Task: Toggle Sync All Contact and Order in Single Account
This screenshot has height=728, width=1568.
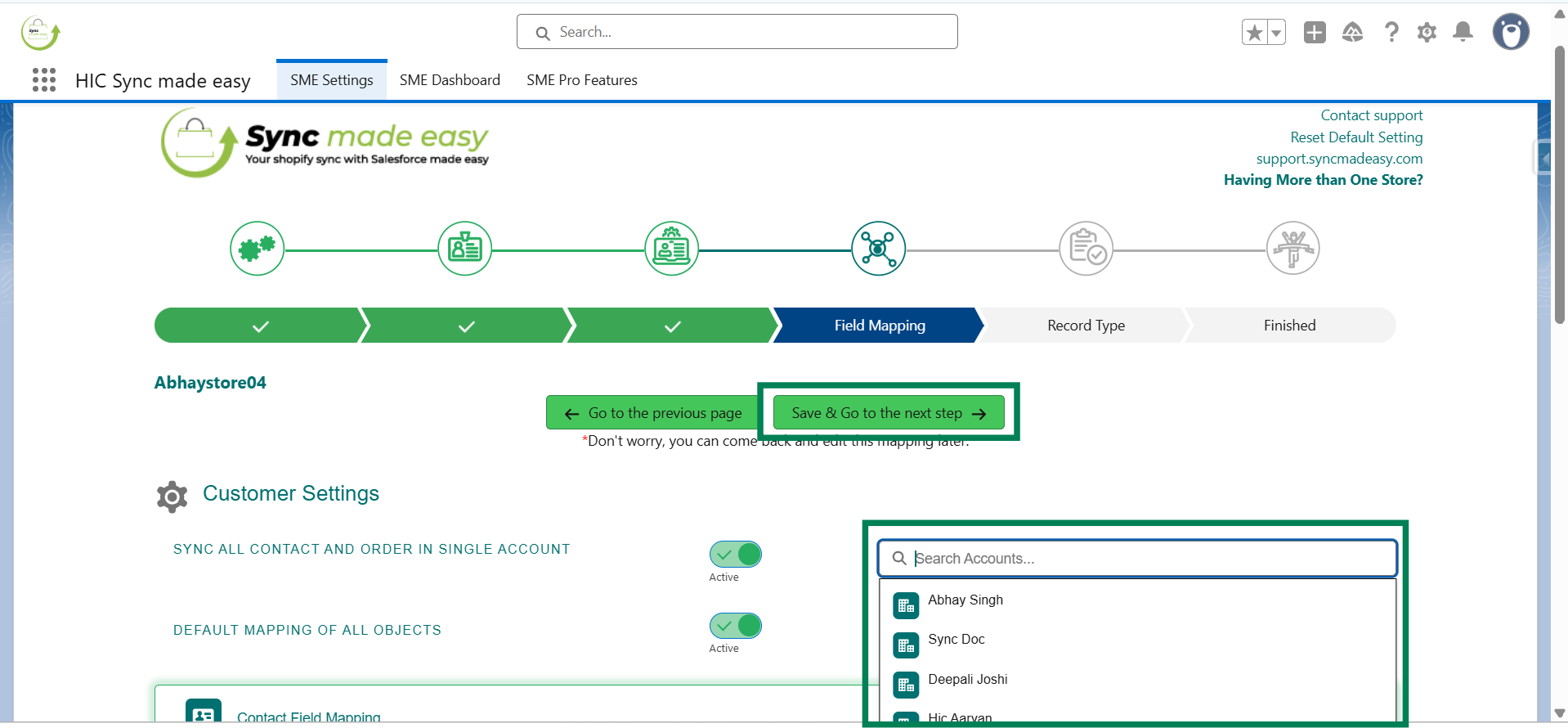Action: point(736,555)
